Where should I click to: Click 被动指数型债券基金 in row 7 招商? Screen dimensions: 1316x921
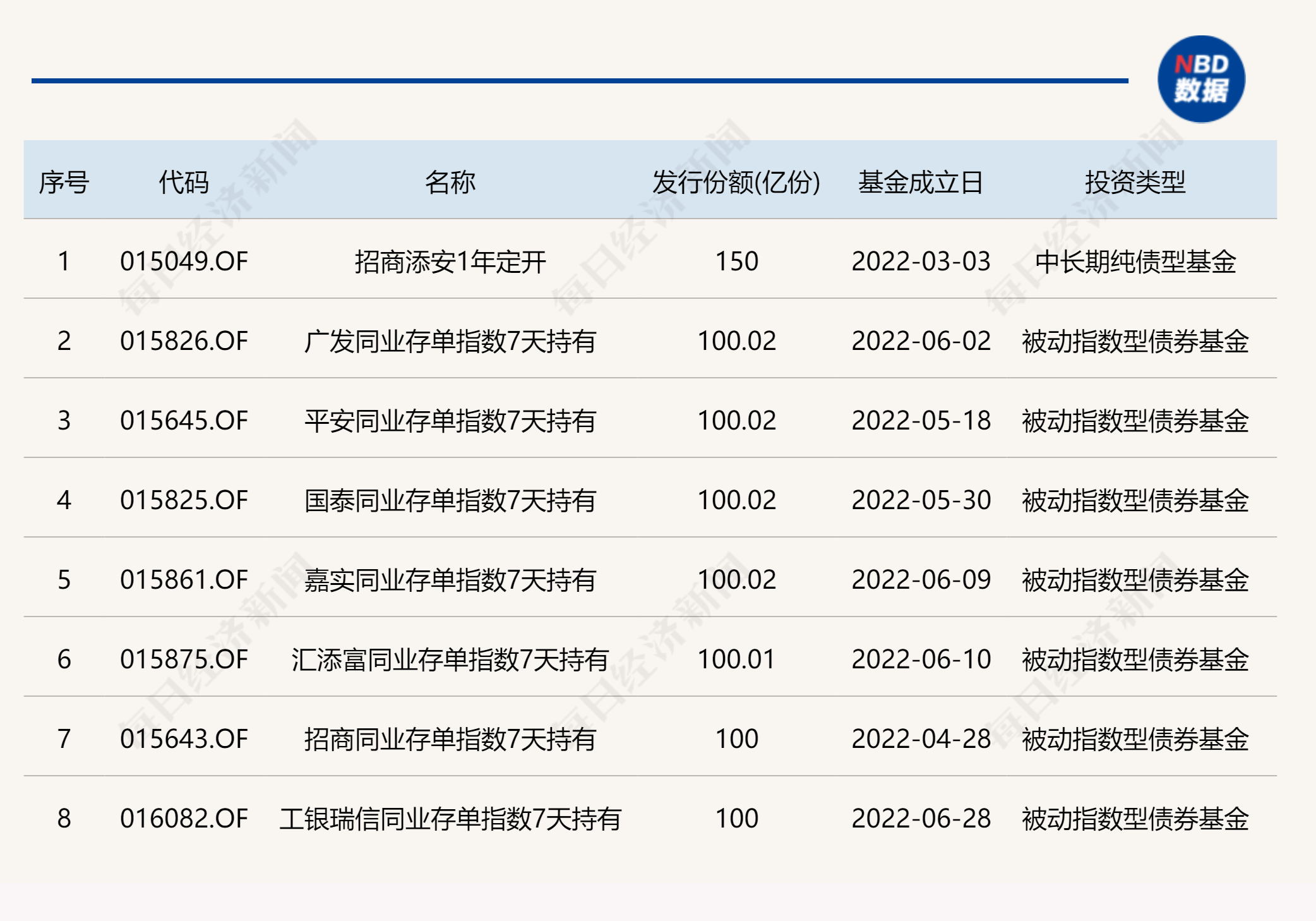click(x=1135, y=739)
